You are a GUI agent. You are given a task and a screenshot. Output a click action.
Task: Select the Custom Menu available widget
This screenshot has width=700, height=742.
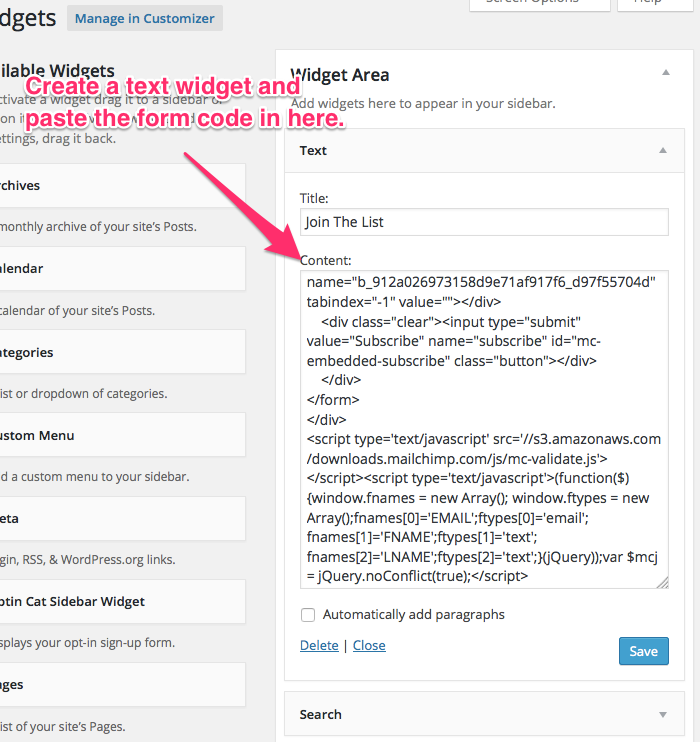click(x=120, y=436)
